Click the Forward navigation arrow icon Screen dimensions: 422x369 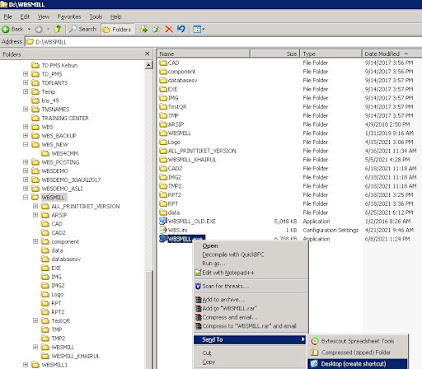click(39, 29)
